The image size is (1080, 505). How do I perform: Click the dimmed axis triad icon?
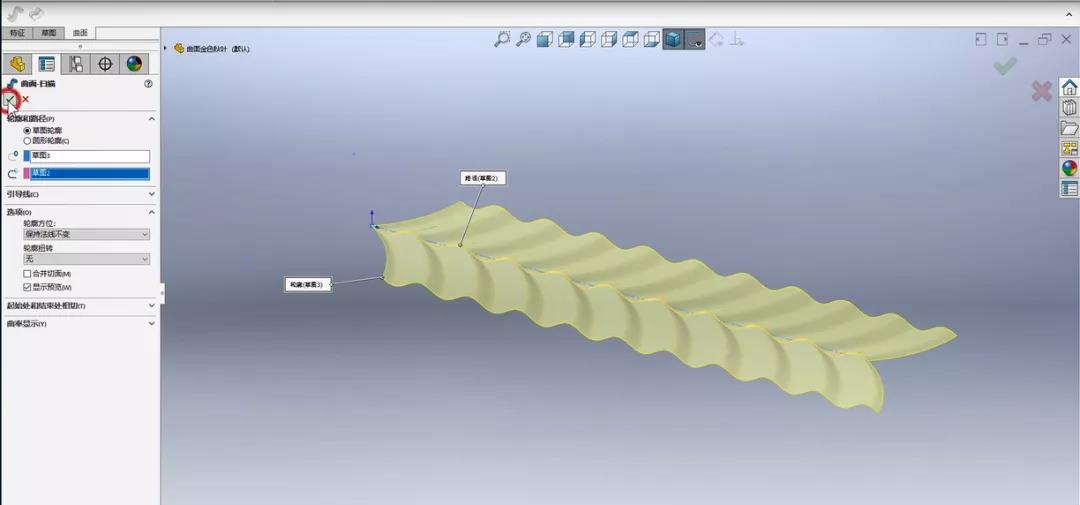[737, 40]
